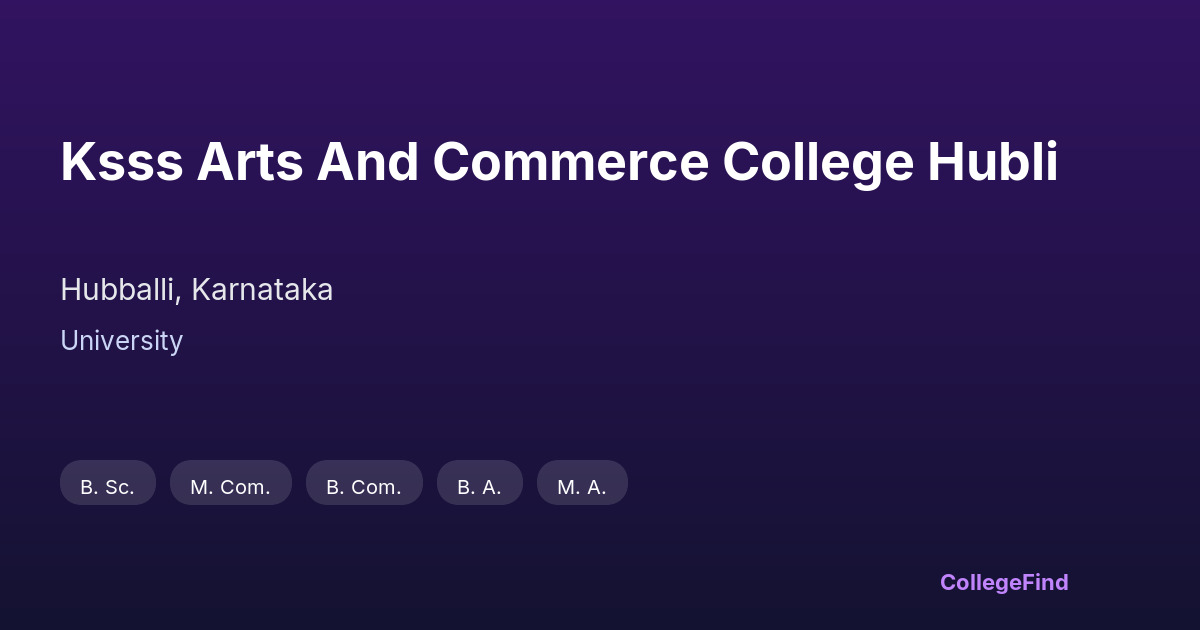1200x630 pixels.
Task: Open the CollegeFind brand link
Action: 1004,582
